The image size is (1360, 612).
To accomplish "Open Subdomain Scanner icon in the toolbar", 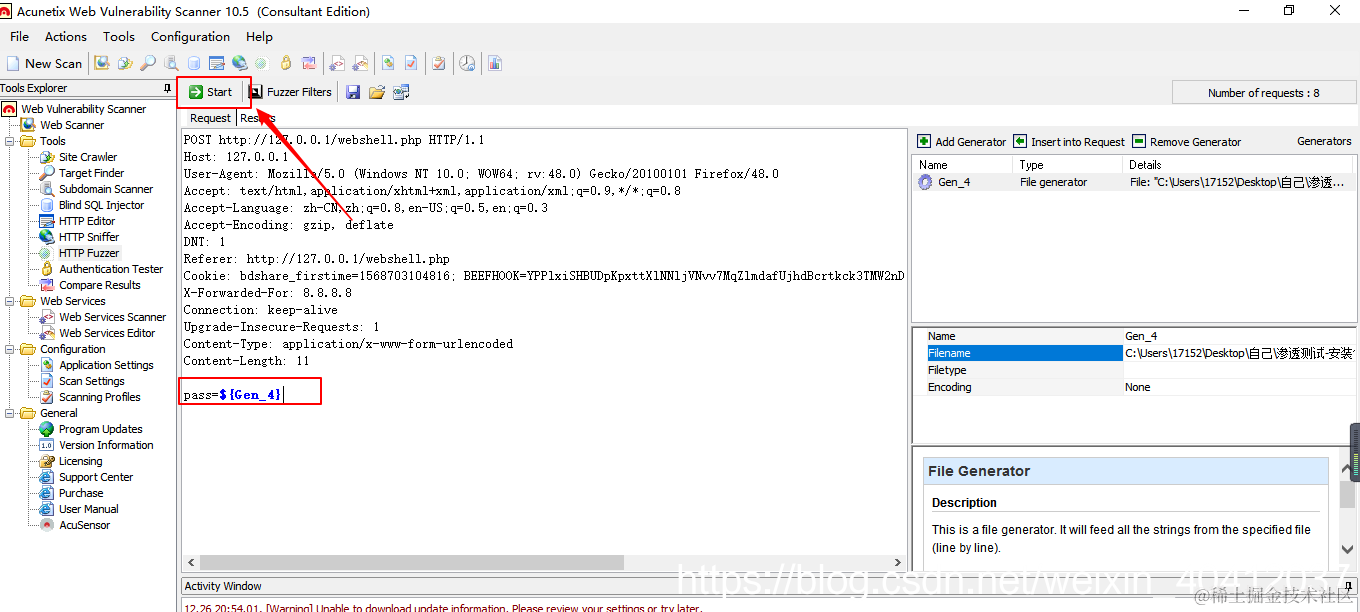I will pos(171,63).
